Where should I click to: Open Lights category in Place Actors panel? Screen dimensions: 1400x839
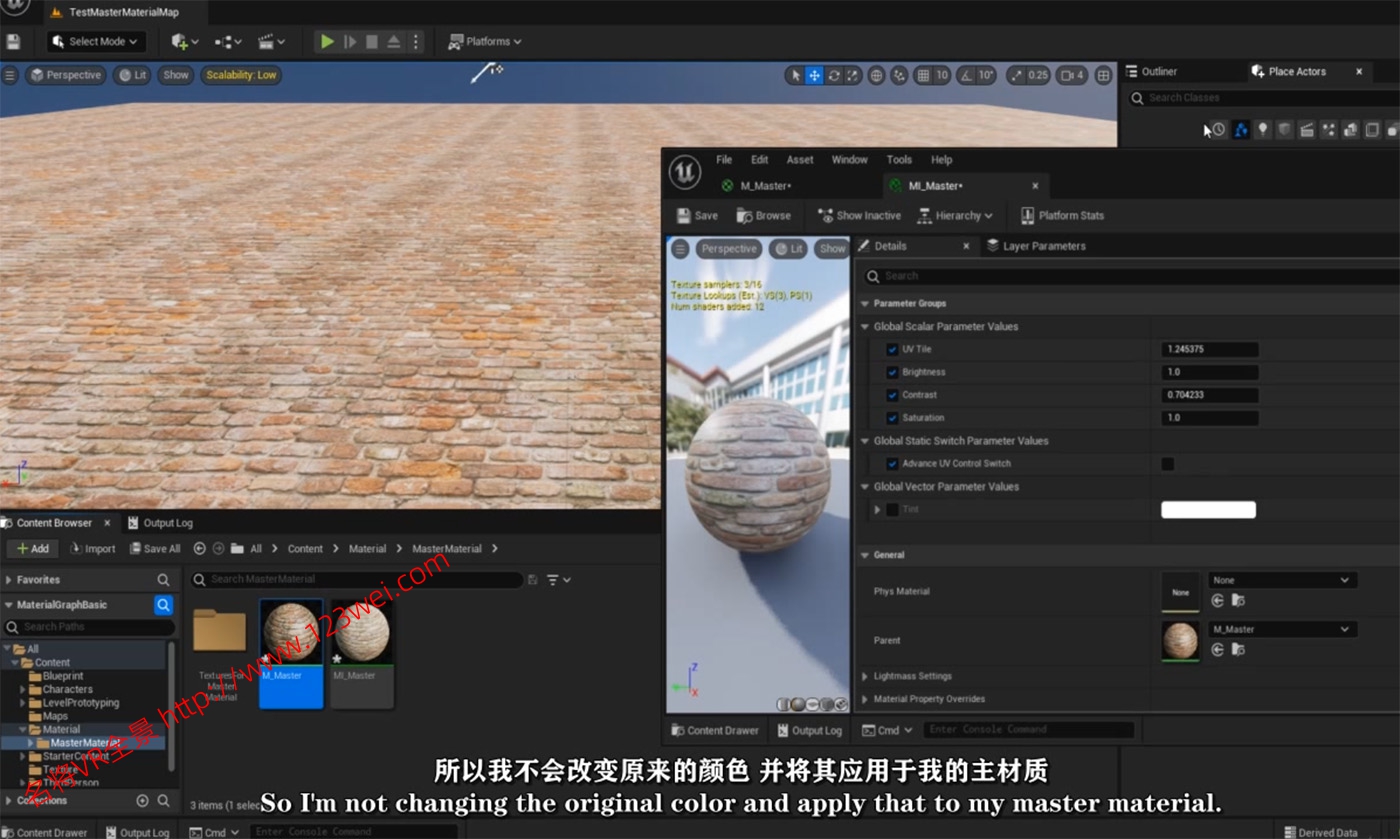(1263, 130)
